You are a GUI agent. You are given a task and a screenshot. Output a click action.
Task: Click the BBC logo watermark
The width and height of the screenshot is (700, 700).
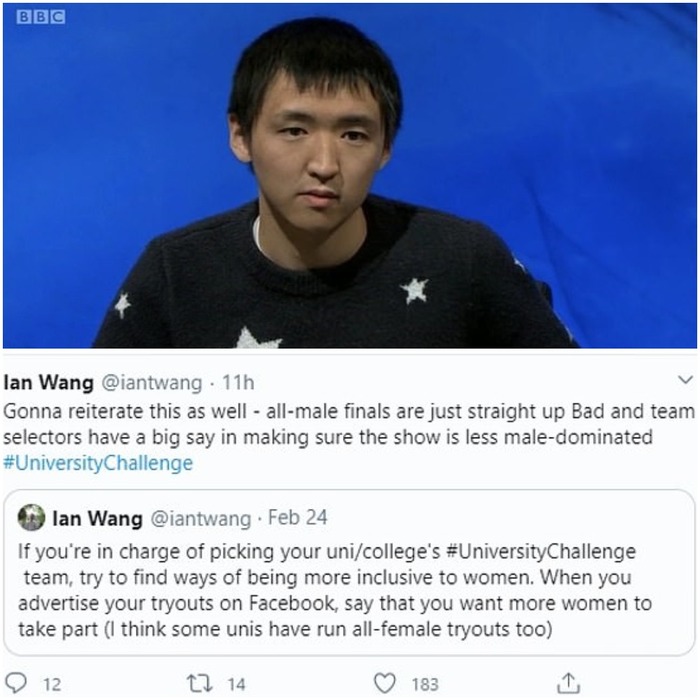41,17
